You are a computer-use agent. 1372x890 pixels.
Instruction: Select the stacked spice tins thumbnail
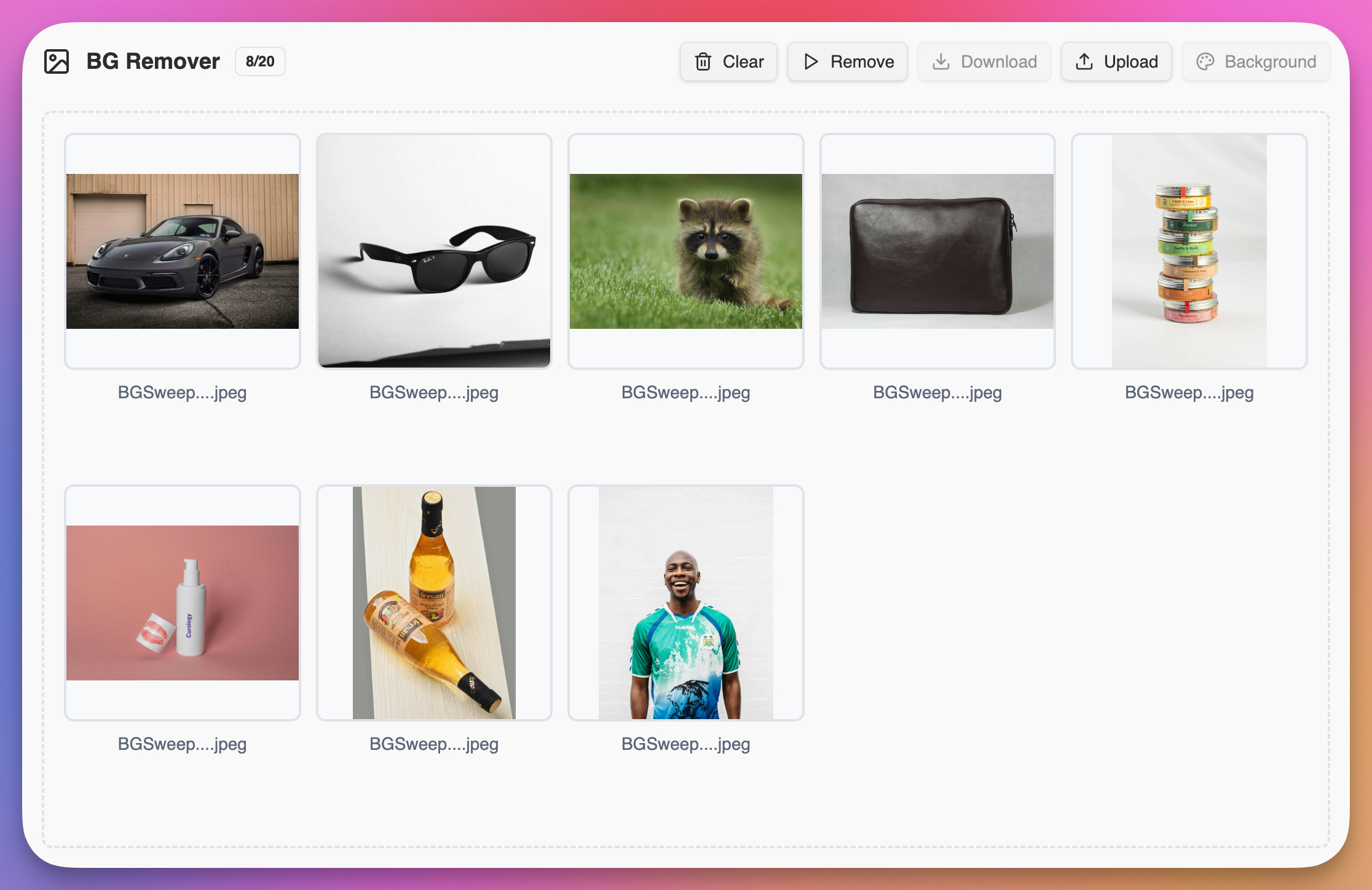[1189, 251]
